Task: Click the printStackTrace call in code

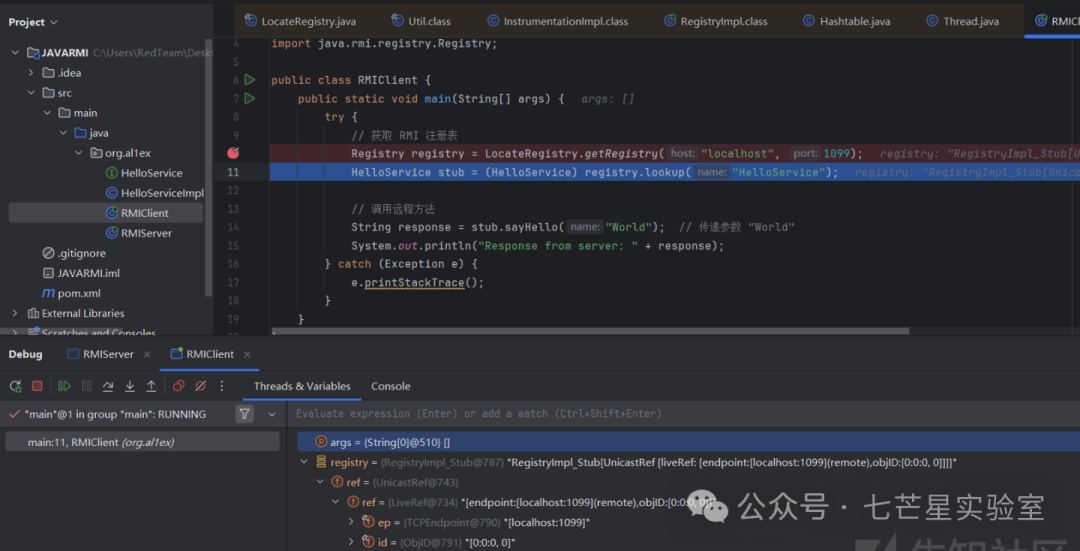Action: 414,282
